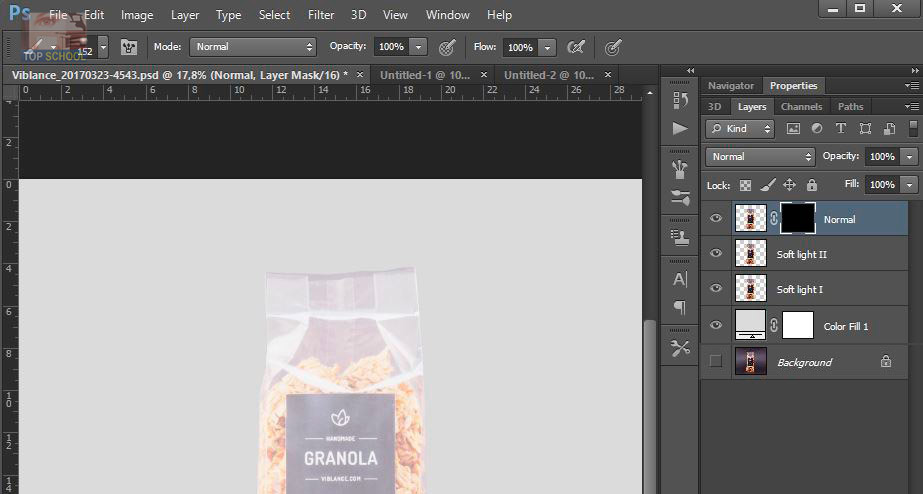
Task: Open the History panel icon
Action: coord(680,100)
